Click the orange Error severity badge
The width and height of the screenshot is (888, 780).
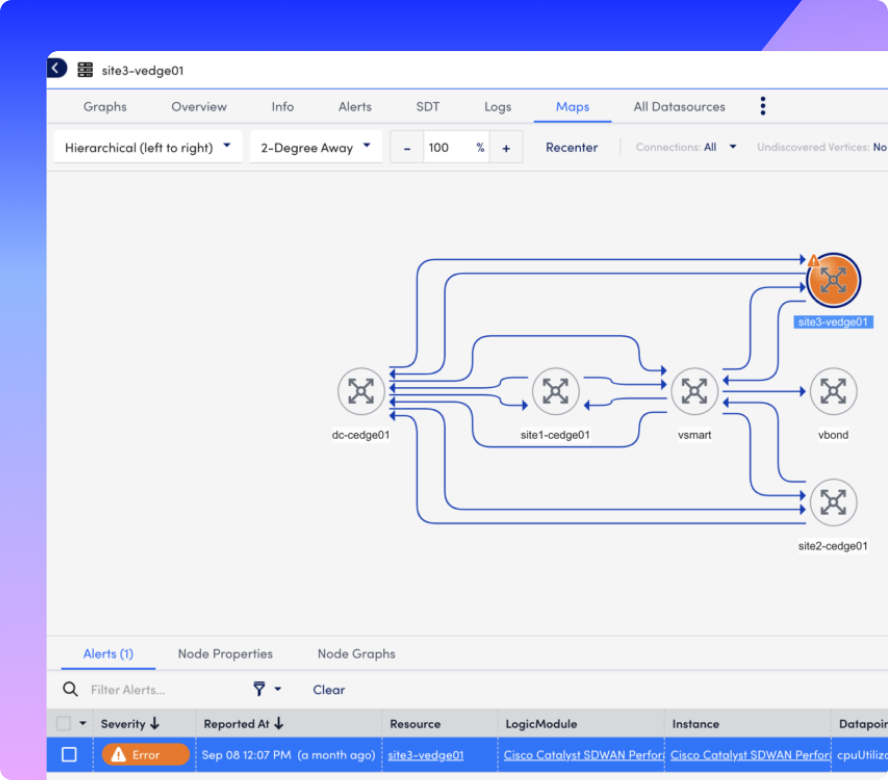coord(146,755)
